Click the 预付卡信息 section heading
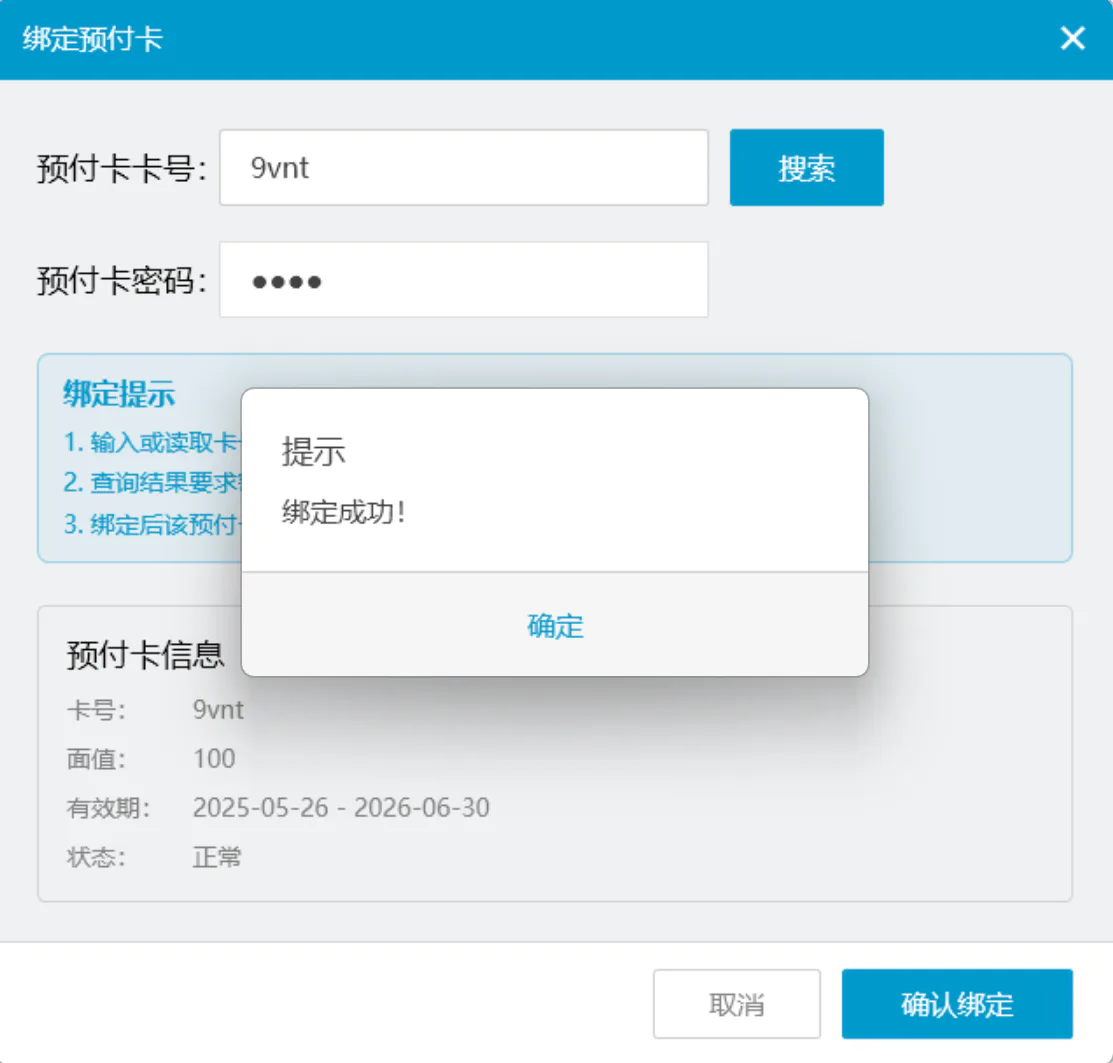 pyautogui.click(x=145, y=654)
